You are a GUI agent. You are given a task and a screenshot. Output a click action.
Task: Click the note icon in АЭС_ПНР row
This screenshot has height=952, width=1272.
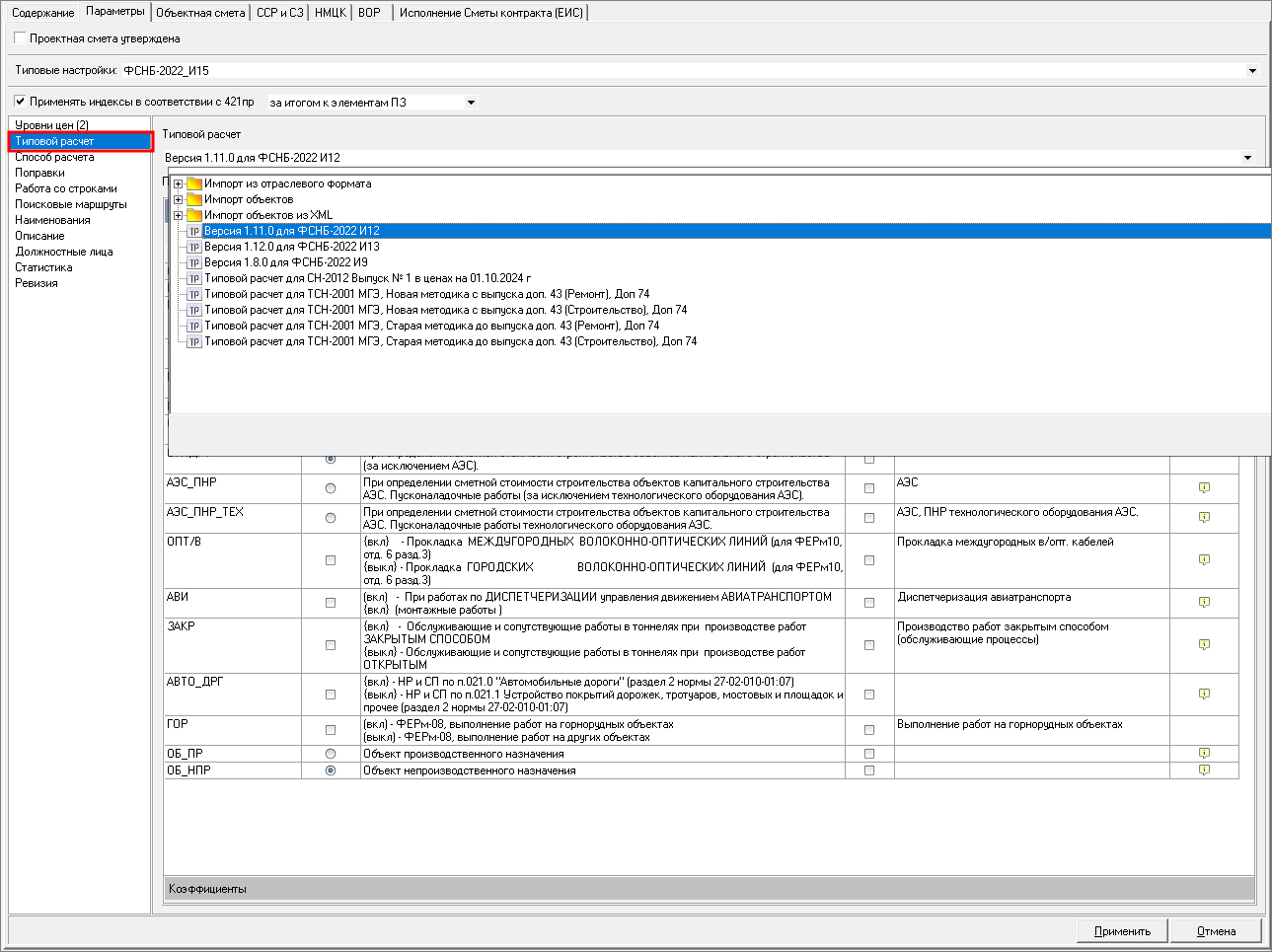coord(1204,488)
